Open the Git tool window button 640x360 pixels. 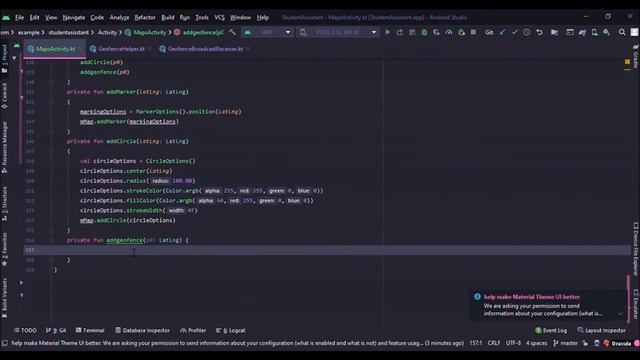pyautogui.click(x=56, y=330)
